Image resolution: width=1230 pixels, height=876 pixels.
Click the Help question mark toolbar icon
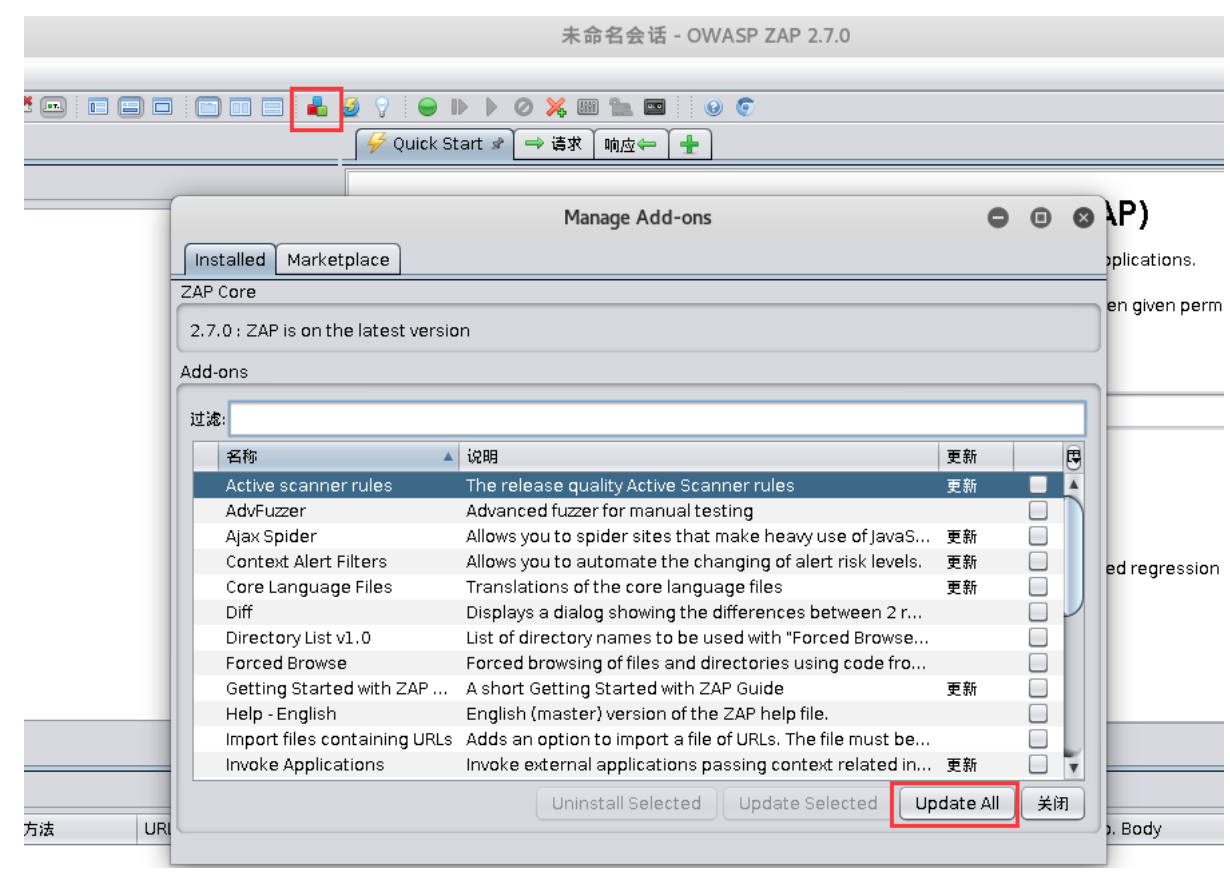click(712, 107)
